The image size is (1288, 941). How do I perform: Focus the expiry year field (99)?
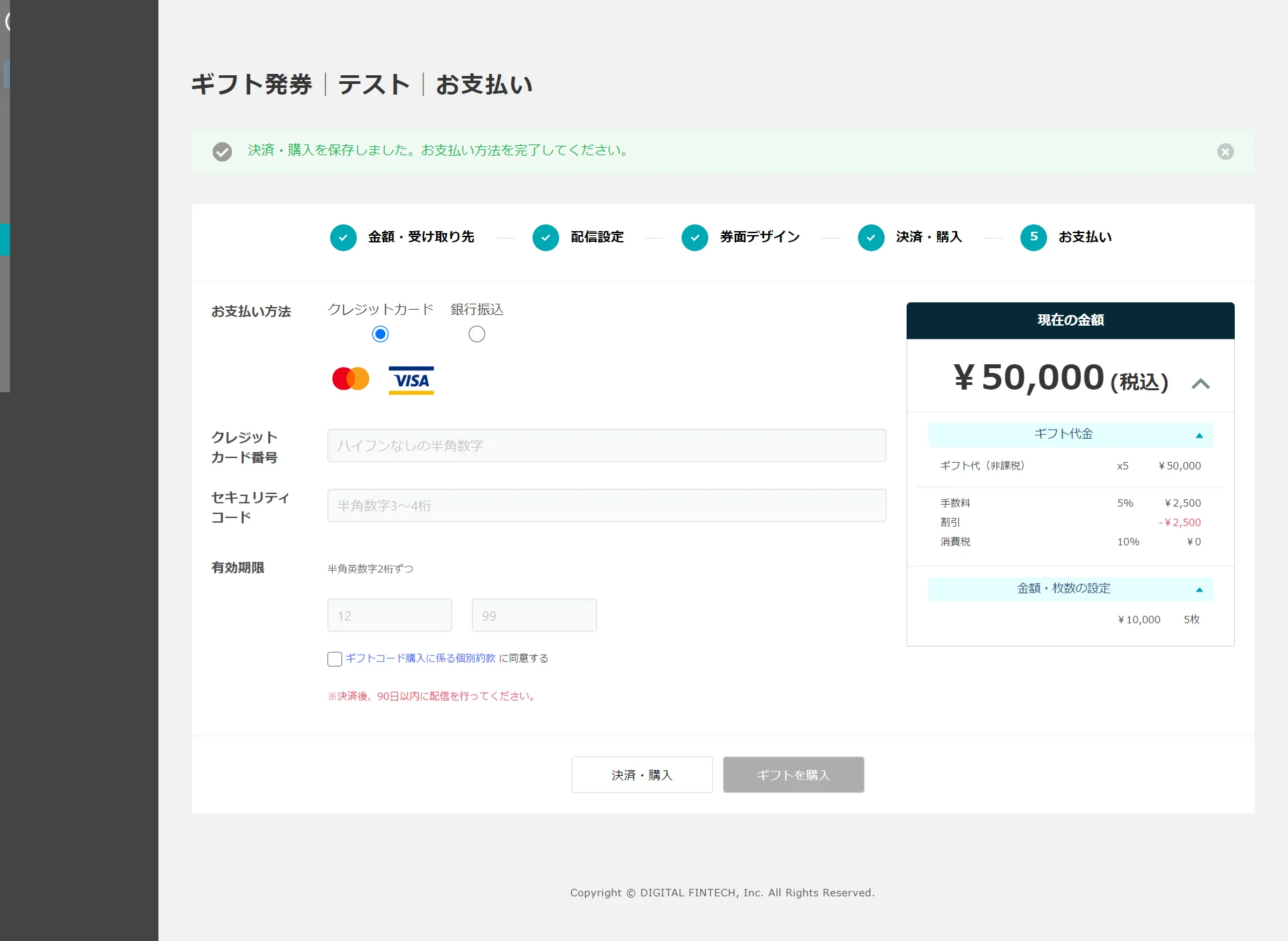click(534, 615)
